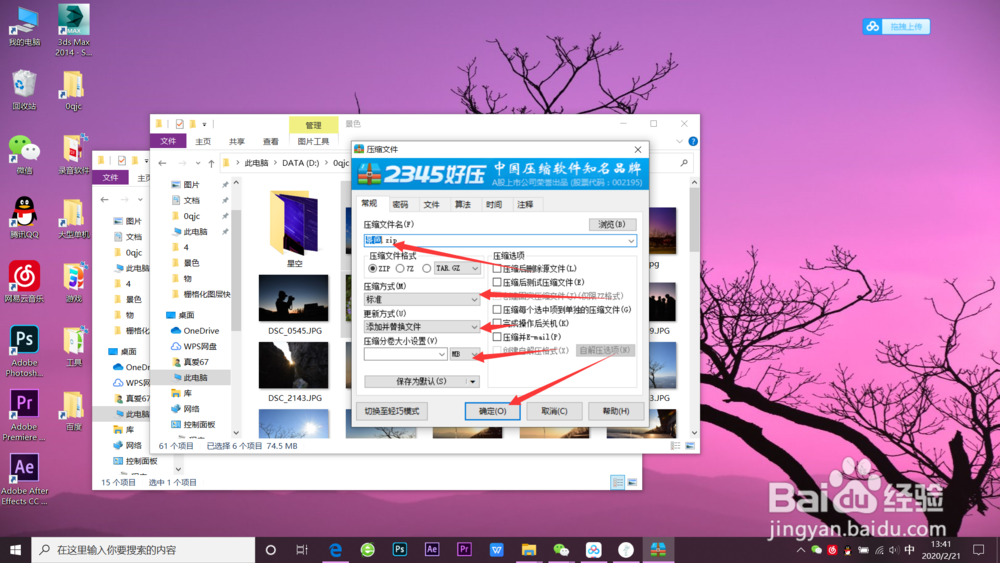
Task: Enable 压缩后测试压缩文件 checkbox
Action: (497, 282)
